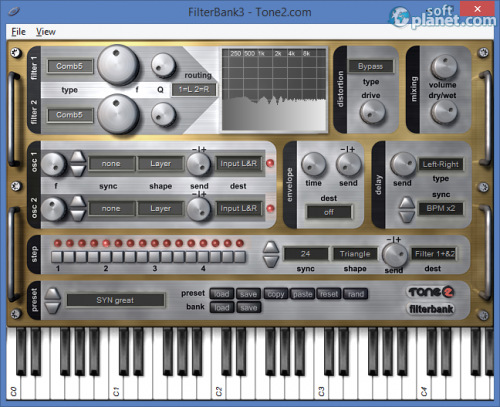The height and width of the screenshot is (407, 500).
Task: Toggle step sequencer button under number 3
Action: click(x=155, y=257)
